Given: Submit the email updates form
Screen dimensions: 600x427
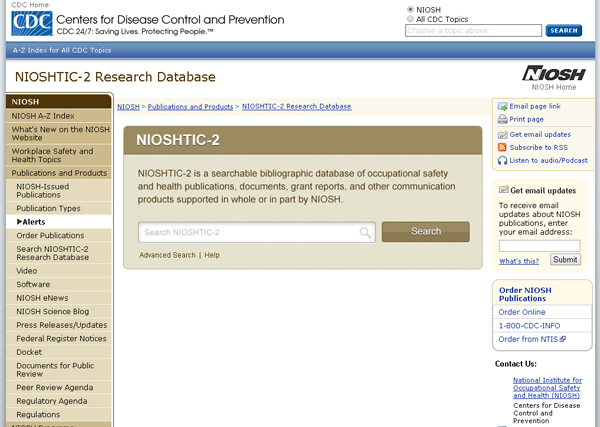Looking at the screenshot, I should coord(565,259).
